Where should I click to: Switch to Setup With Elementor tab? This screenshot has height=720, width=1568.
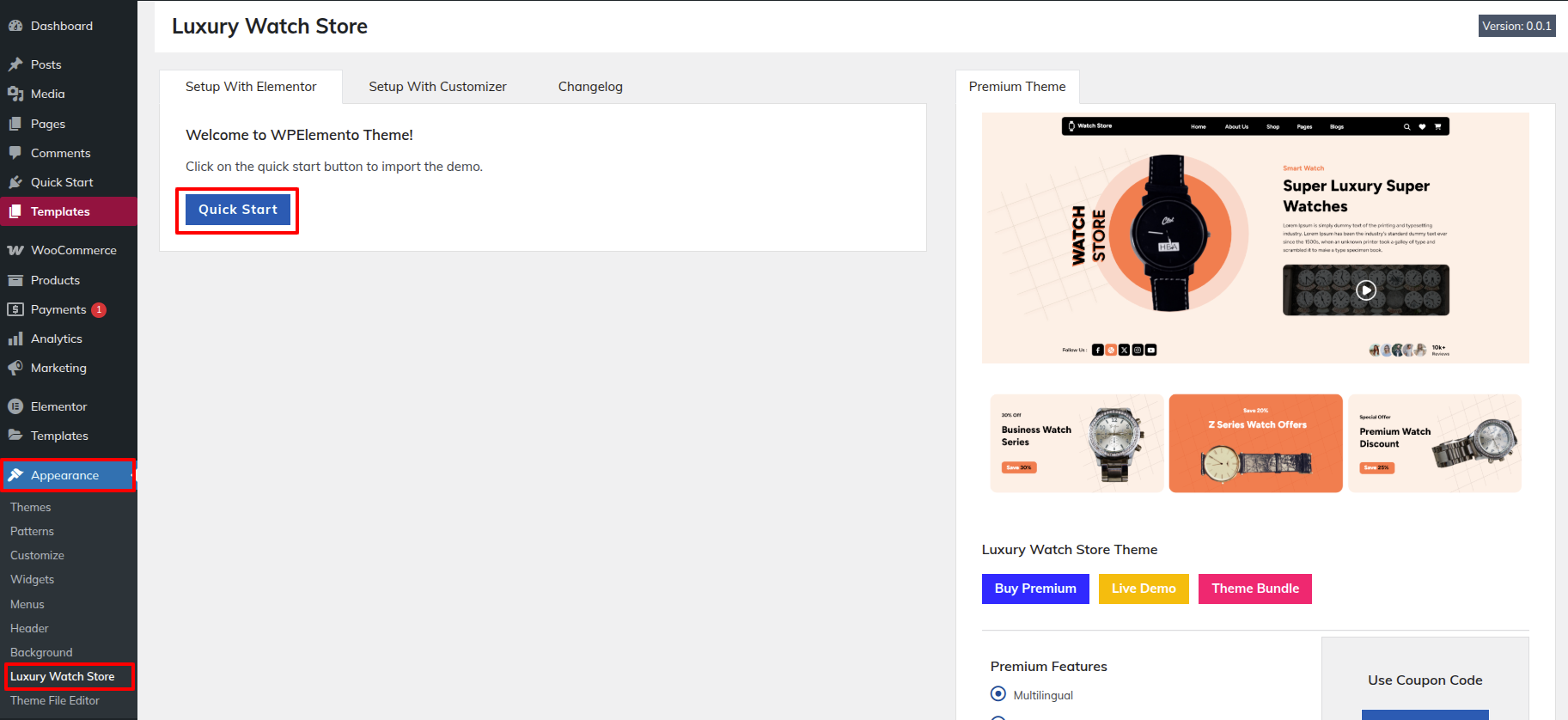point(251,87)
